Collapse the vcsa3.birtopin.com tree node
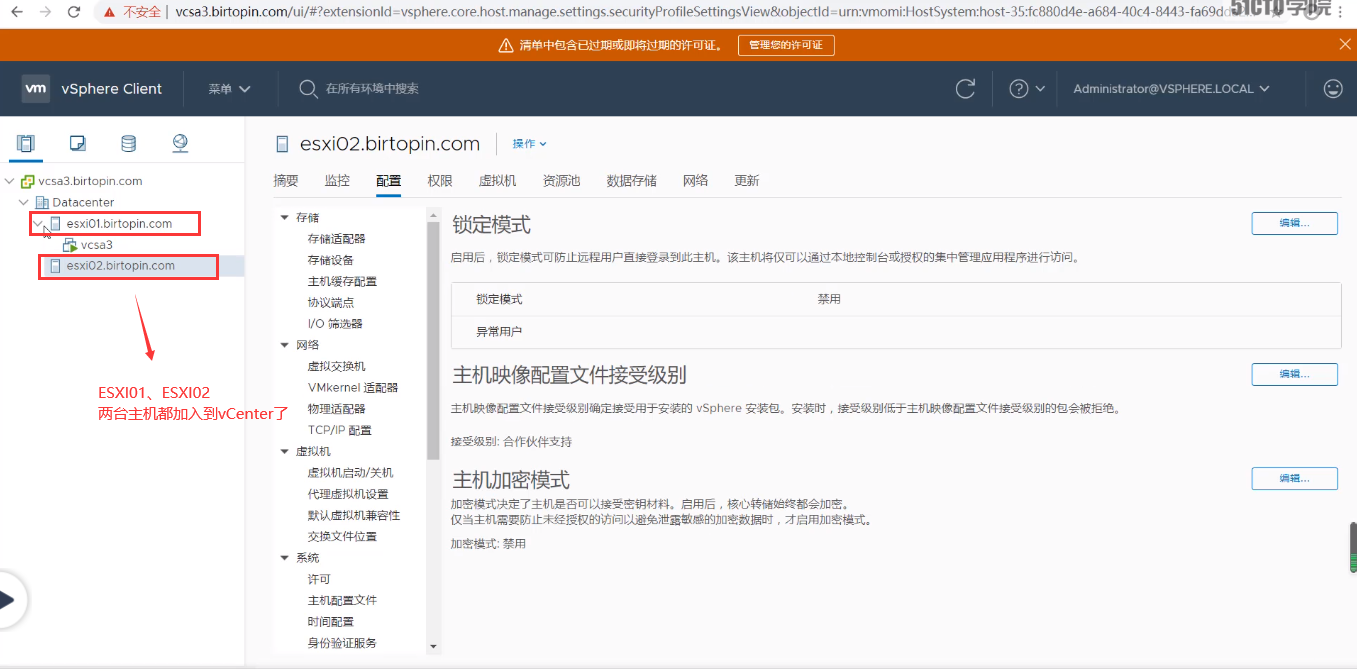The height and width of the screenshot is (671, 1357). 10,181
